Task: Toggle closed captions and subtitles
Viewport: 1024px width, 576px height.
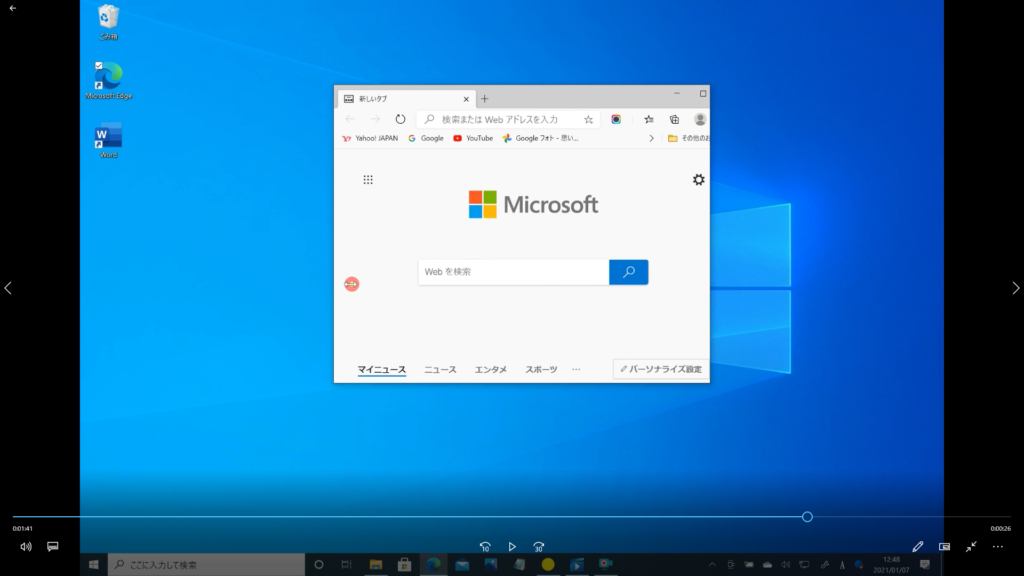Action: 53,547
